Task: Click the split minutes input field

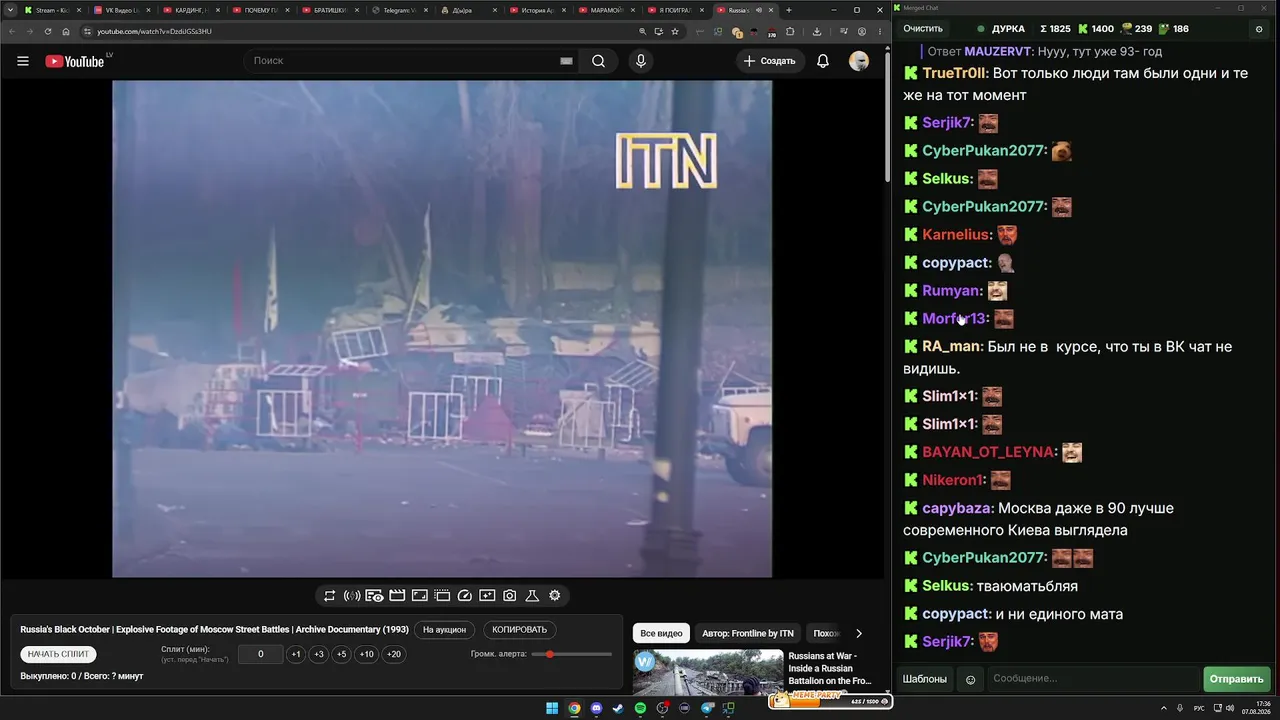Action: 260,654
